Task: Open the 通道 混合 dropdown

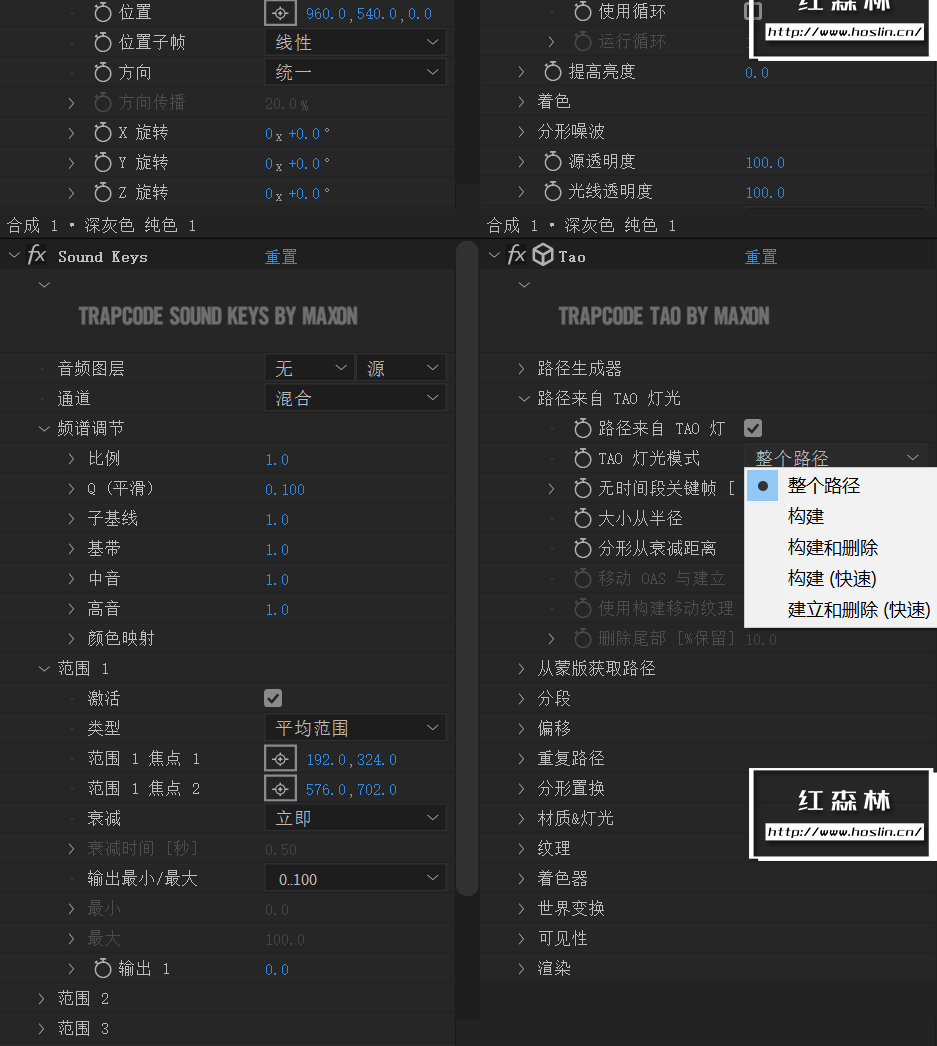Action: (355, 397)
